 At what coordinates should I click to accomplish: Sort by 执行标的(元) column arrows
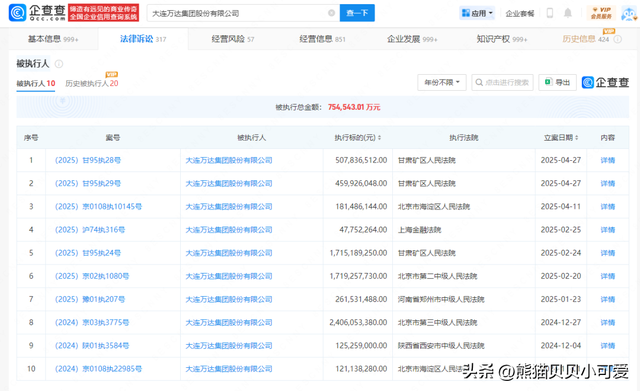point(380,138)
